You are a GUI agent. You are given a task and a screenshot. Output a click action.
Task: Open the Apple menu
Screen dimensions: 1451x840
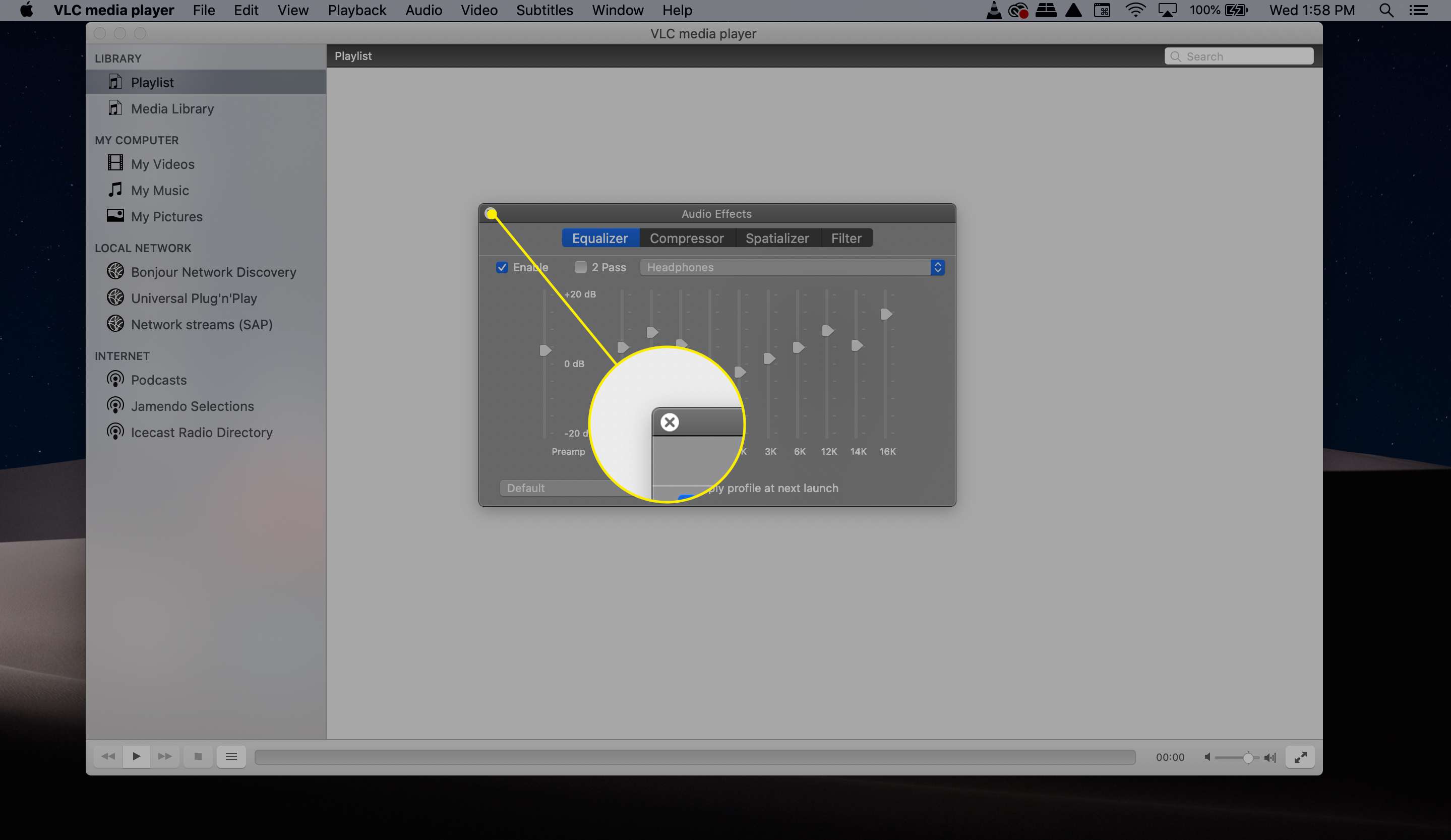pyautogui.click(x=27, y=11)
